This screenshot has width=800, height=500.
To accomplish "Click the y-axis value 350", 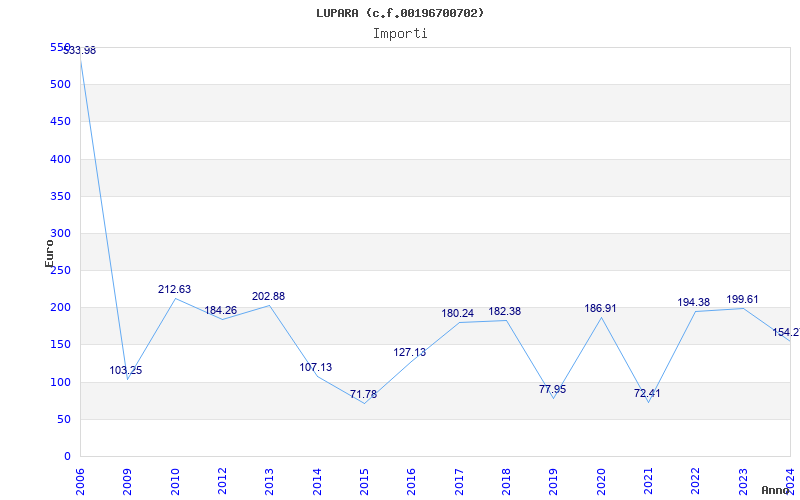I will [60, 196].
